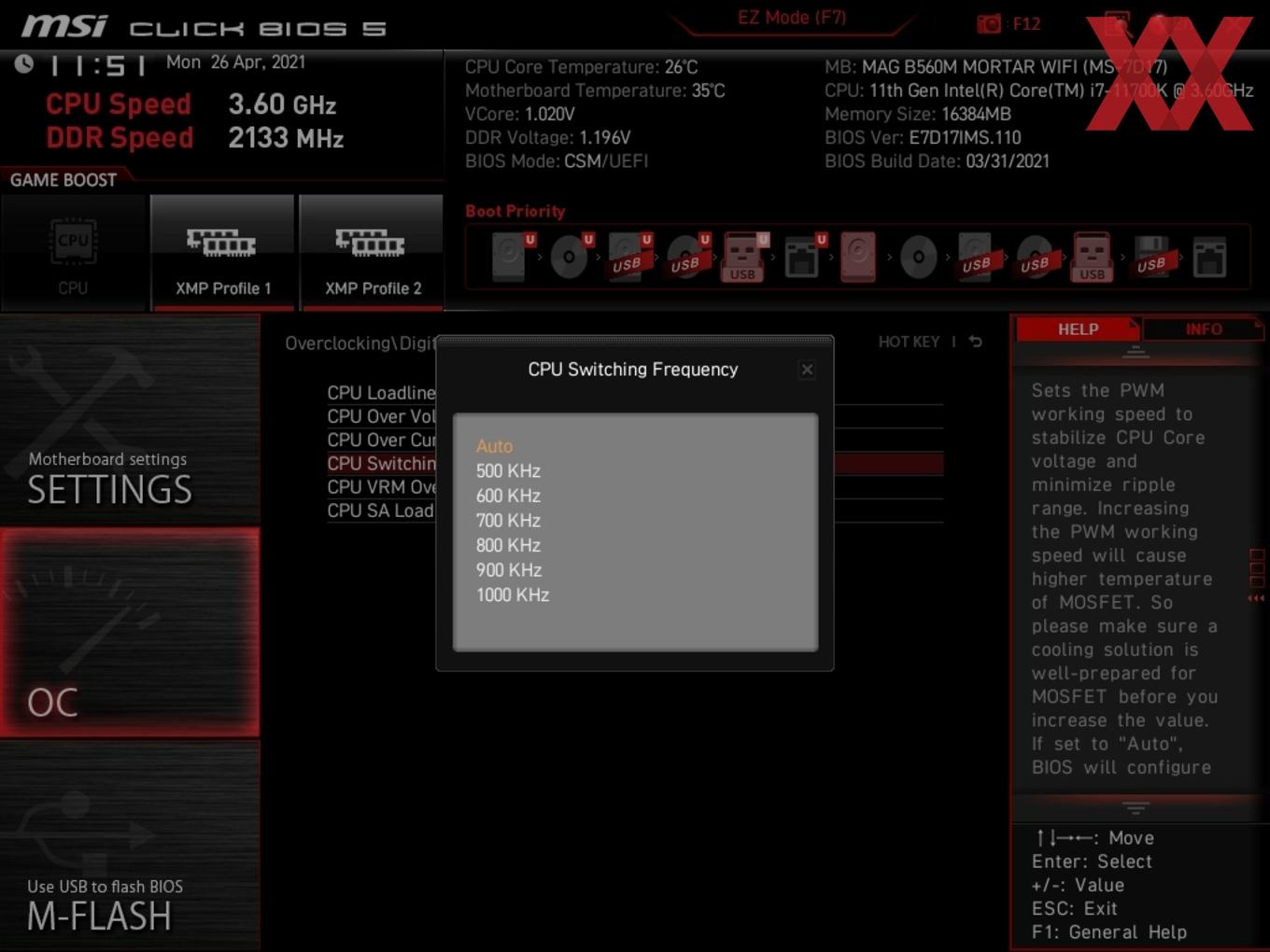Choose 1000 KHz switching frequency

[513, 595]
